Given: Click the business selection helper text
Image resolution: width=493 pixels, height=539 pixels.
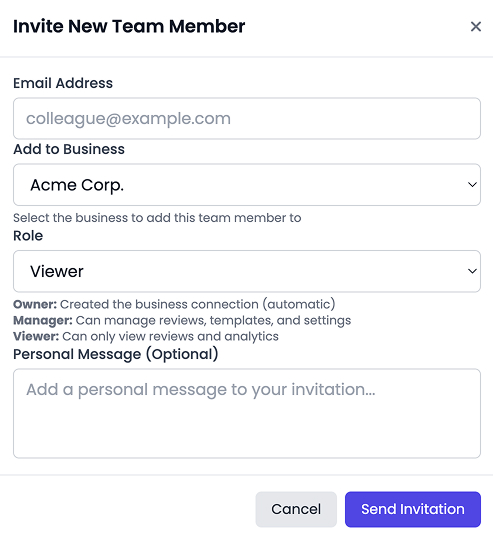Looking at the screenshot, I should click(x=157, y=218).
